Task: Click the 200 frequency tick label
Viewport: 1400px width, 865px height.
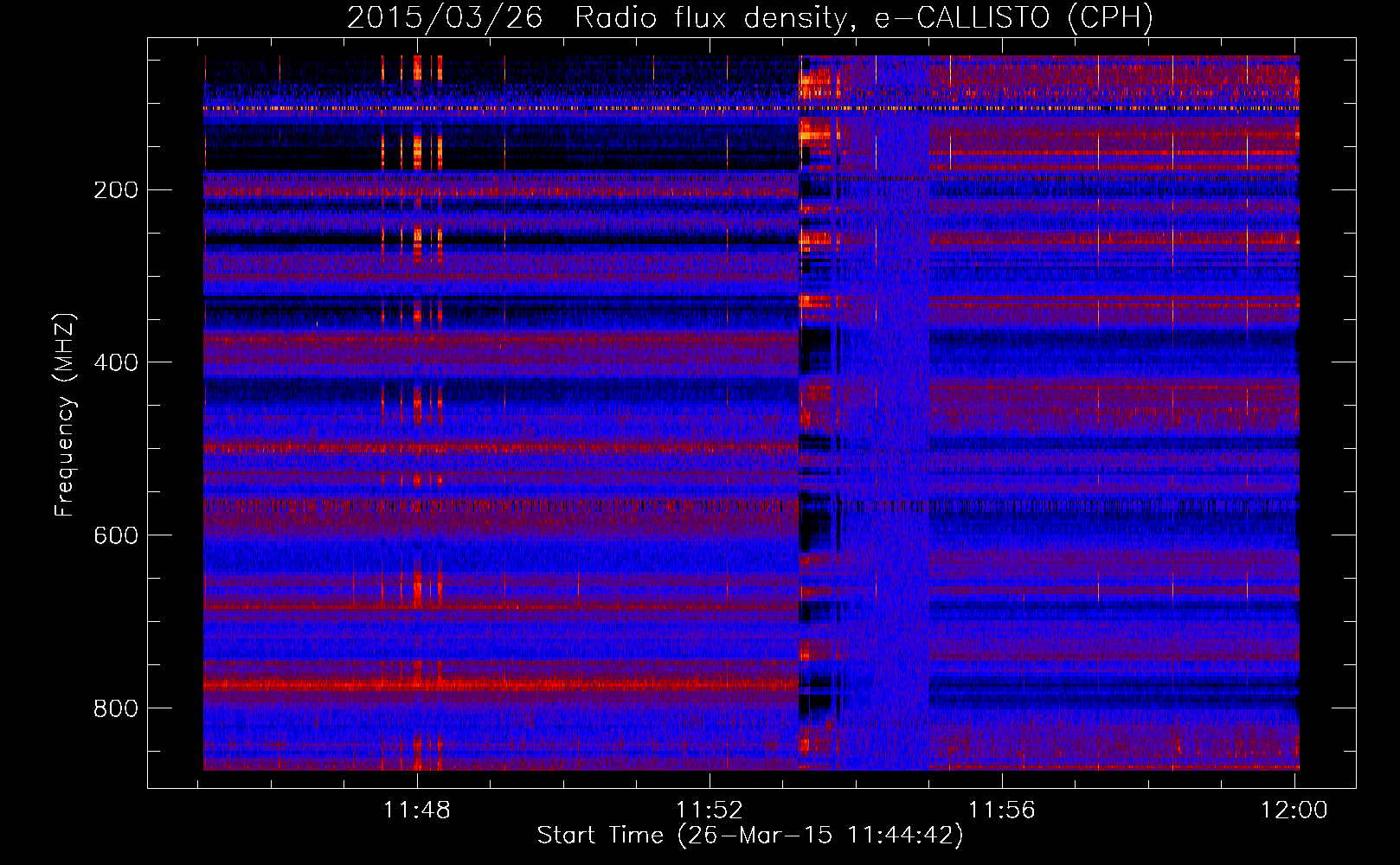Action: tap(116, 189)
